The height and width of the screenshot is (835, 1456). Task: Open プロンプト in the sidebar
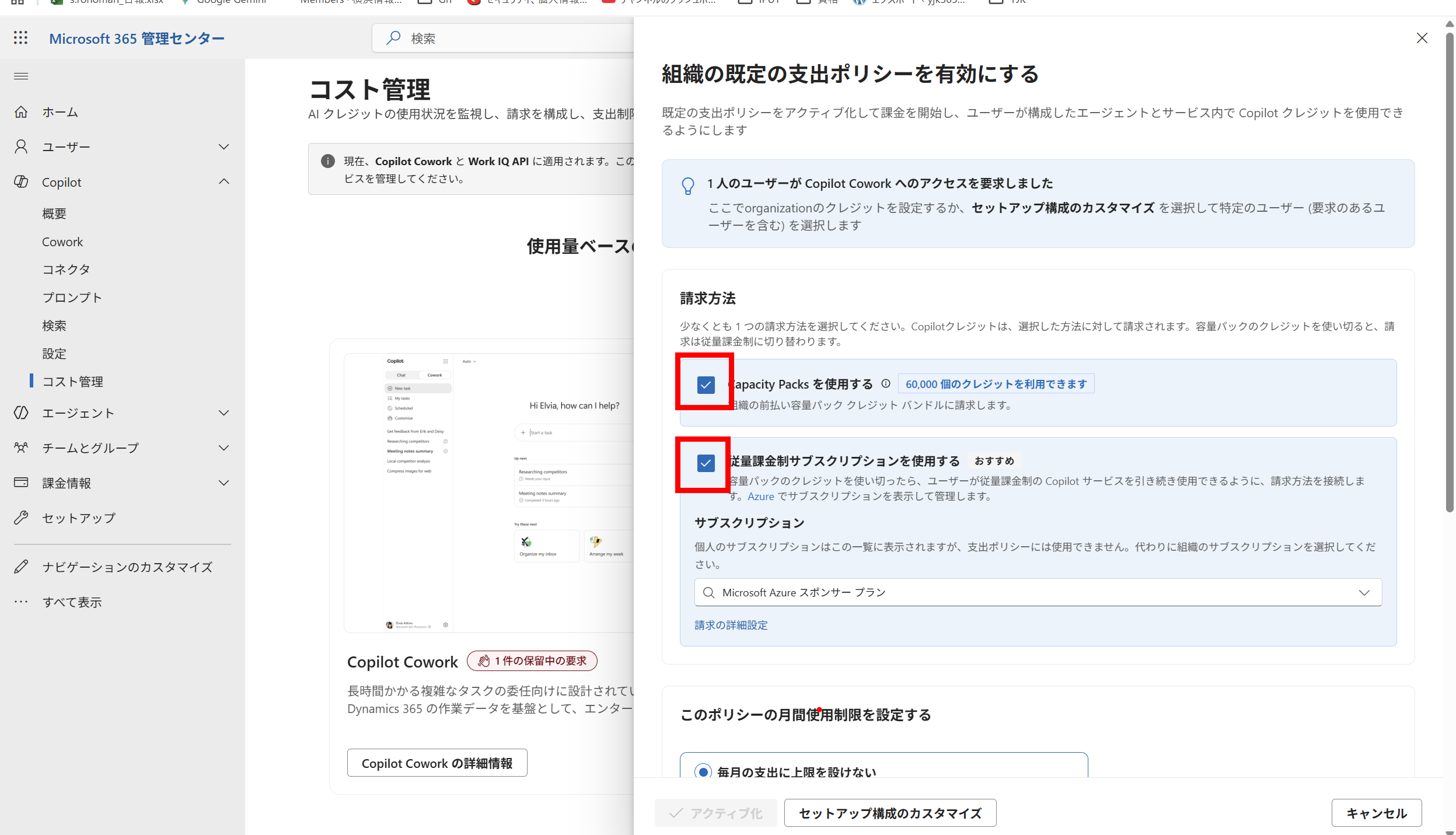72,297
